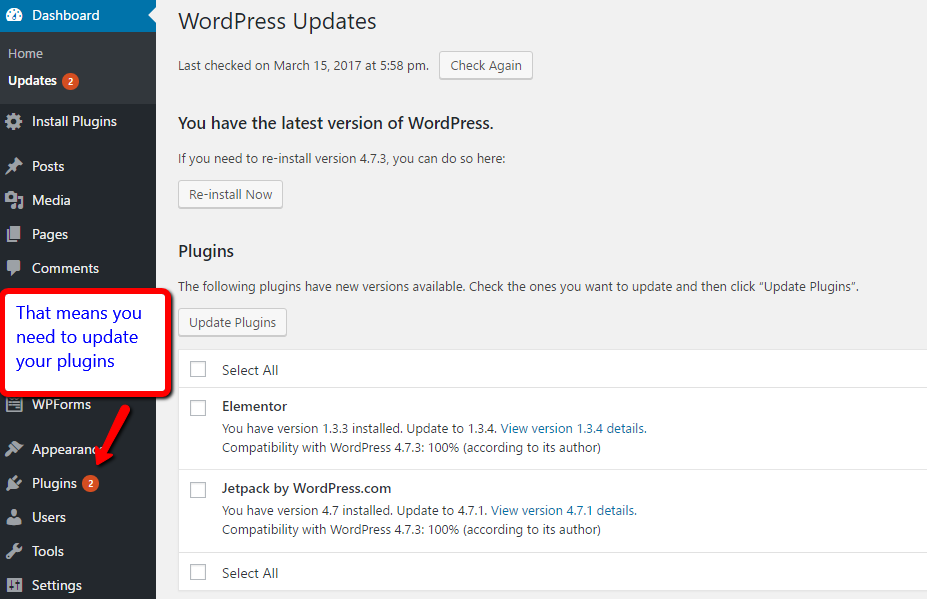Click the Jetpack by WordPress.com plugin name
927x599 pixels.
click(x=307, y=488)
